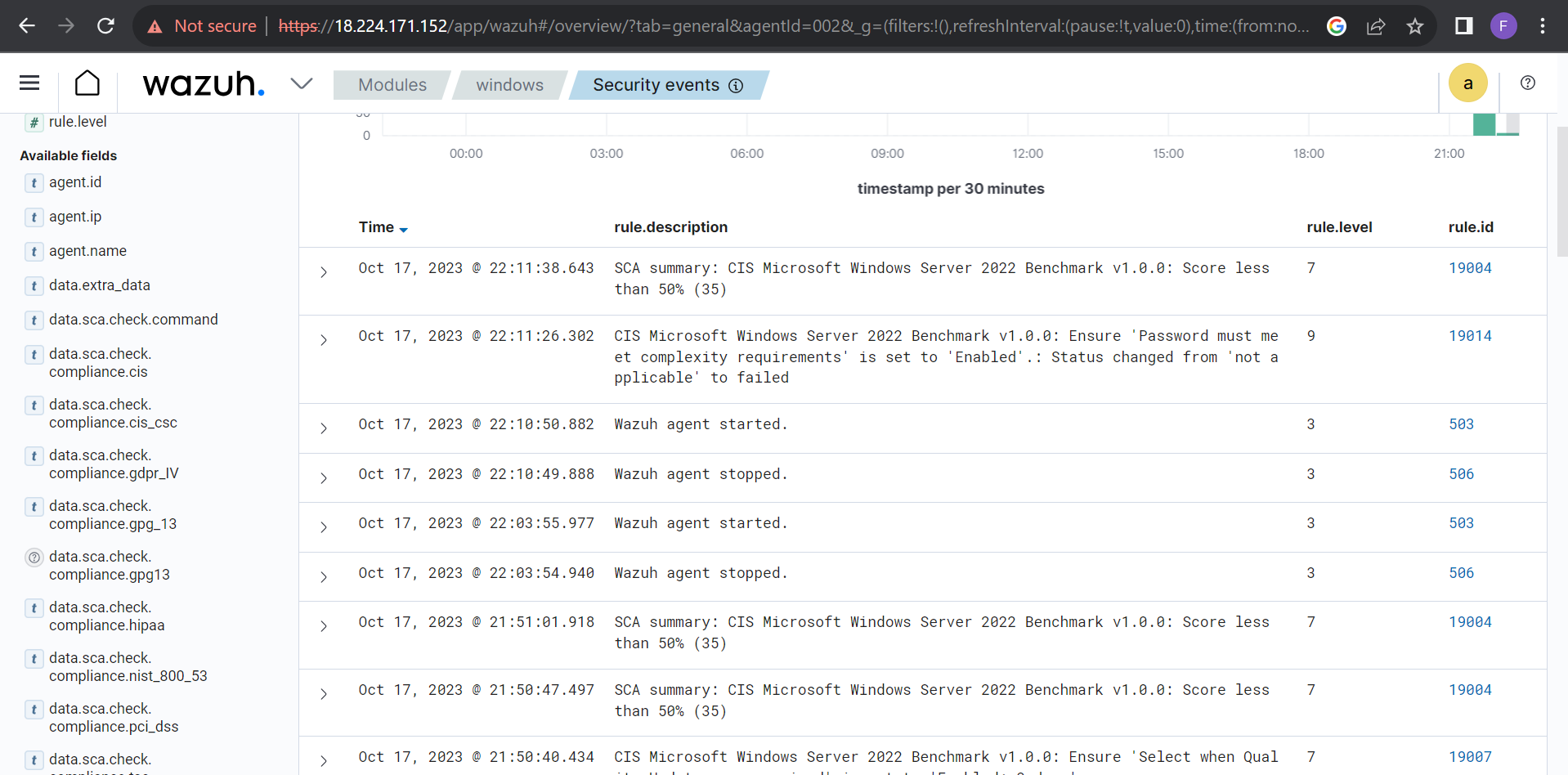
Task: Open the help icon in the header
Action: [x=1528, y=83]
